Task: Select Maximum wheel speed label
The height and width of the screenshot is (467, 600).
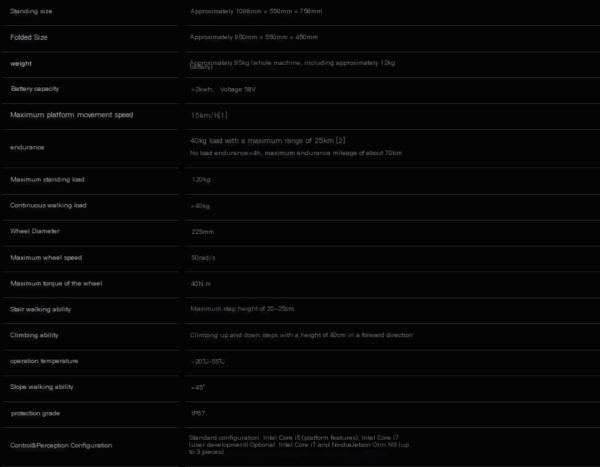Action: click(46, 258)
